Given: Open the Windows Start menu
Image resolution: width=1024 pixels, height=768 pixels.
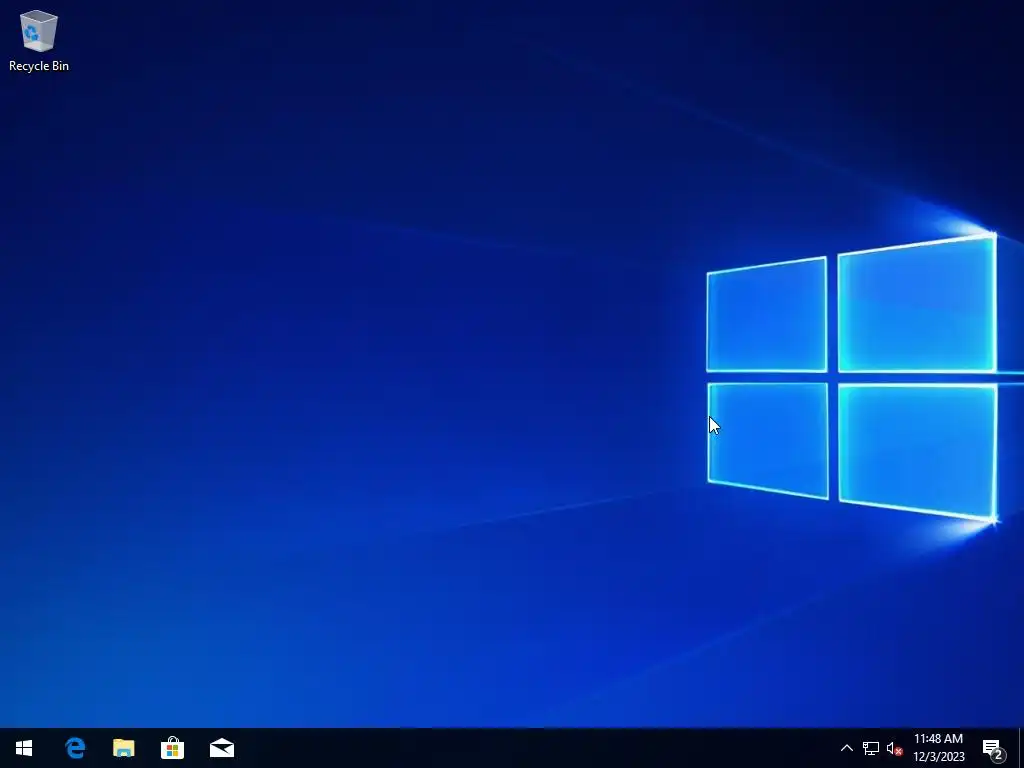Looking at the screenshot, I should click(24, 748).
